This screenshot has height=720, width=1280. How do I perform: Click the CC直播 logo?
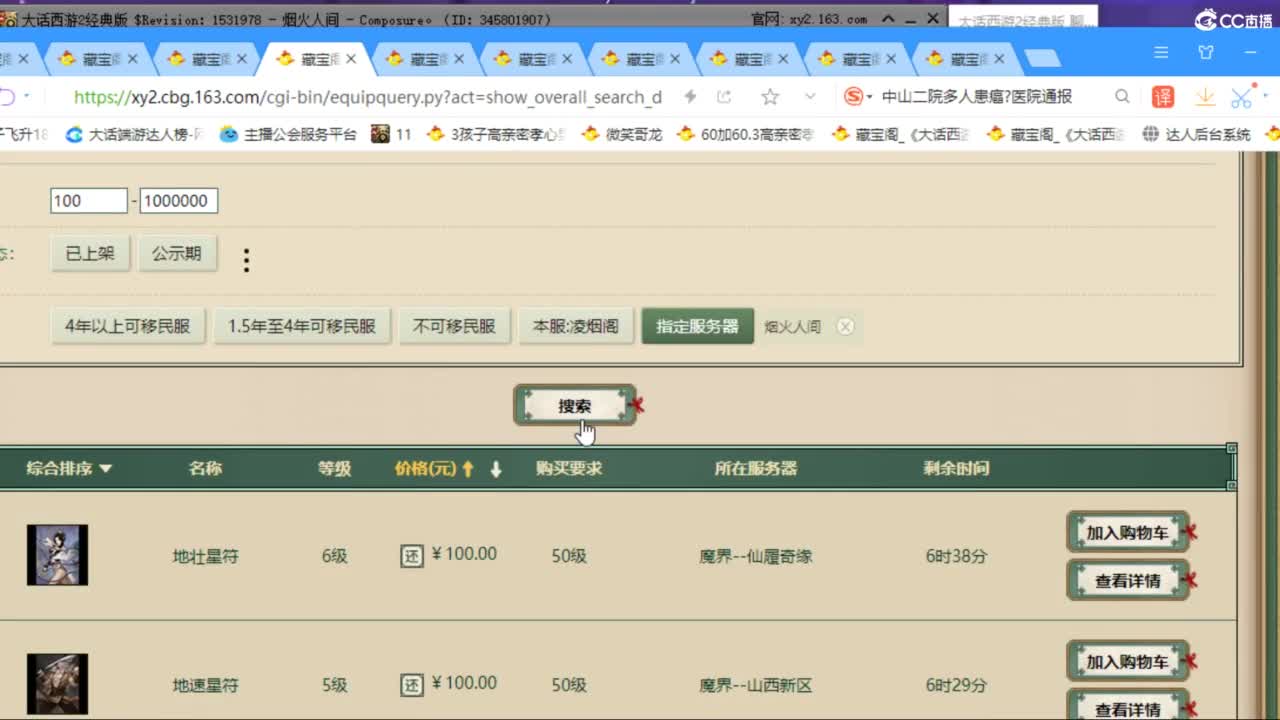(1232, 20)
